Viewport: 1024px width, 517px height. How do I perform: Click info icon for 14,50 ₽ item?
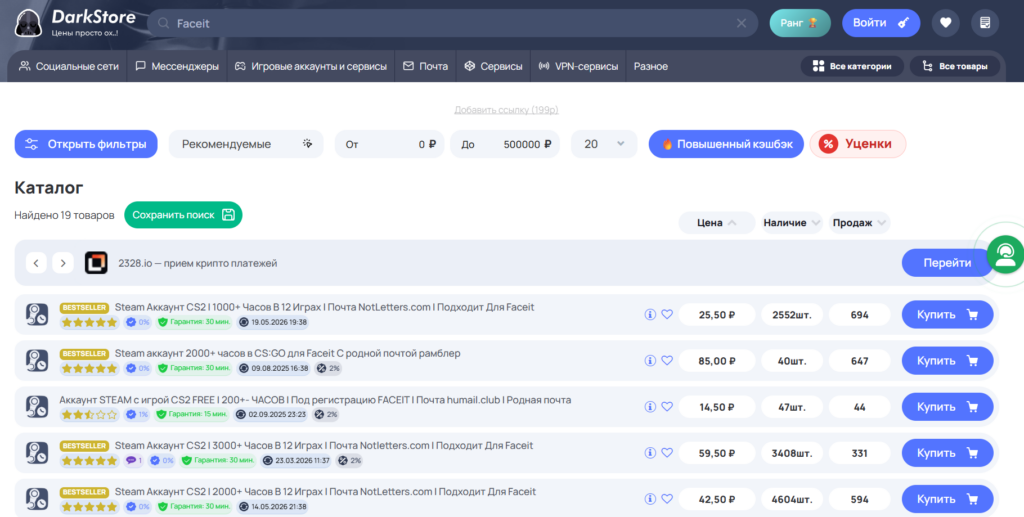650,407
